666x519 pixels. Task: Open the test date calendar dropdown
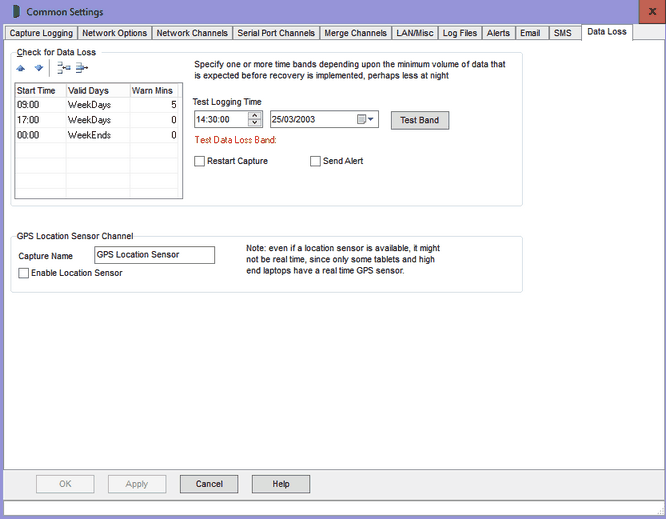point(370,120)
